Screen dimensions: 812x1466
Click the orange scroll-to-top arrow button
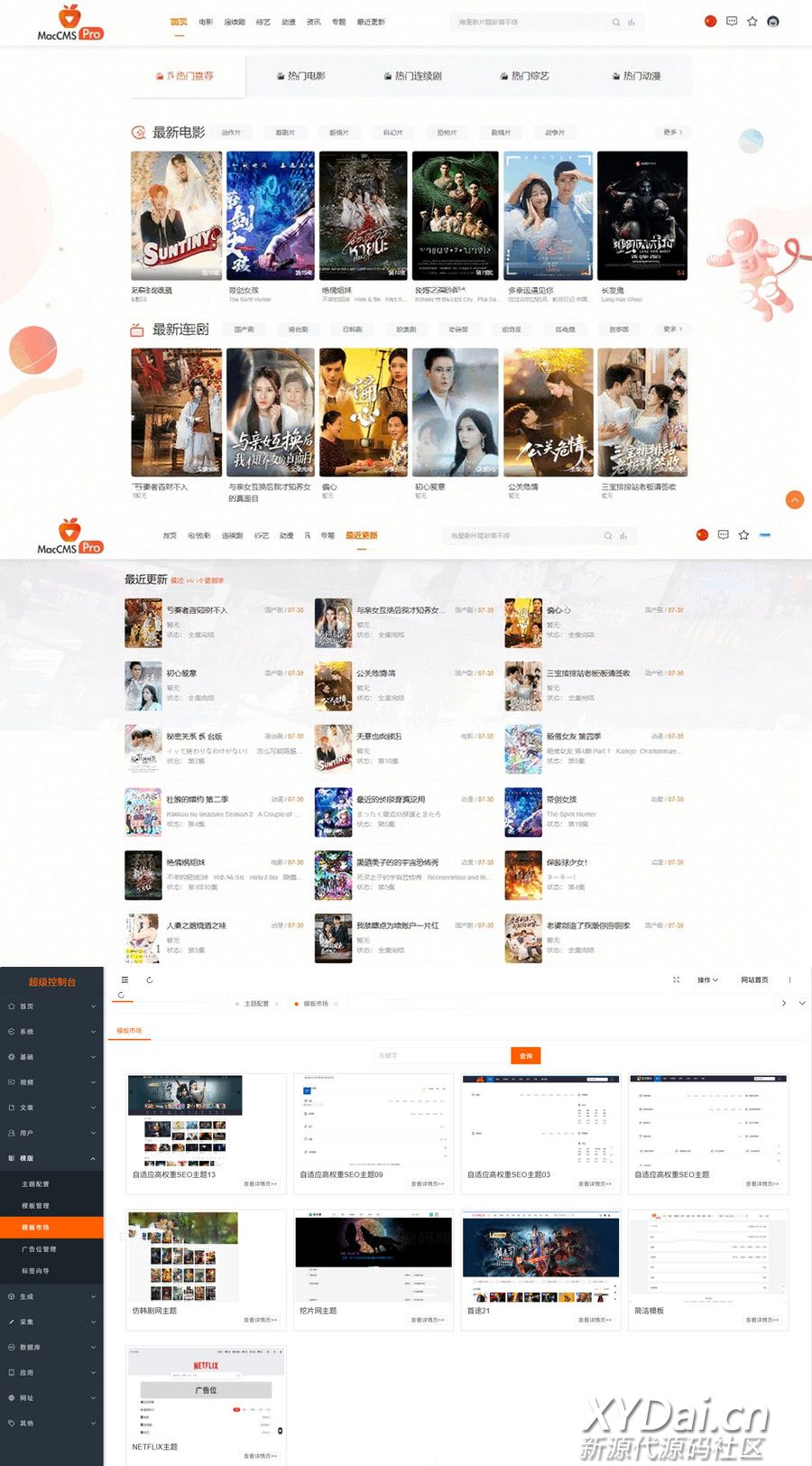[x=794, y=500]
